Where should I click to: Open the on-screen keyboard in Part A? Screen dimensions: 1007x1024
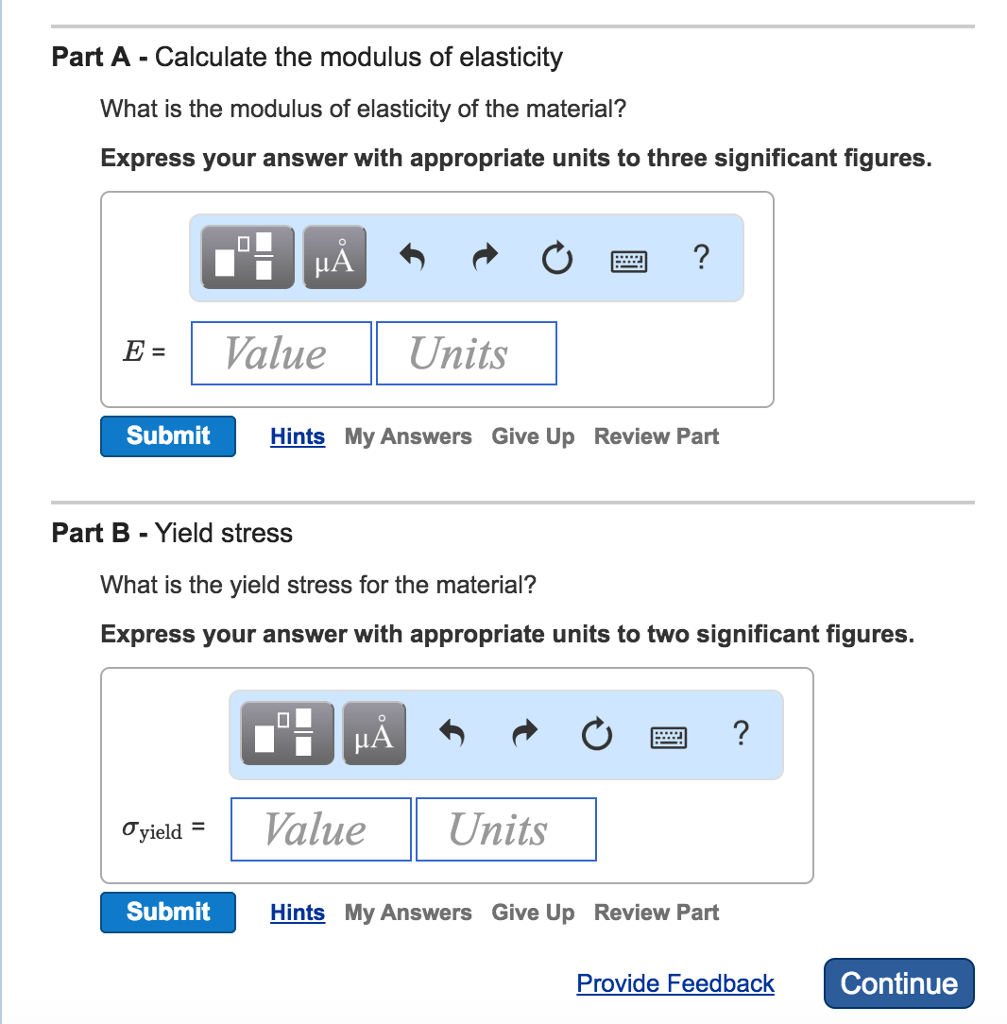[628, 258]
